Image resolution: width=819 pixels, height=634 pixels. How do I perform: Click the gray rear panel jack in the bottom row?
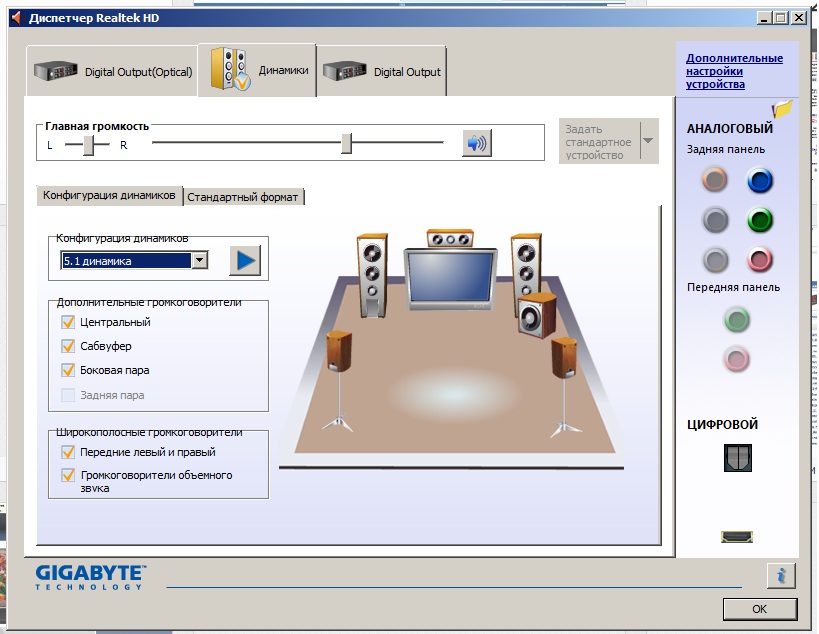(715, 260)
